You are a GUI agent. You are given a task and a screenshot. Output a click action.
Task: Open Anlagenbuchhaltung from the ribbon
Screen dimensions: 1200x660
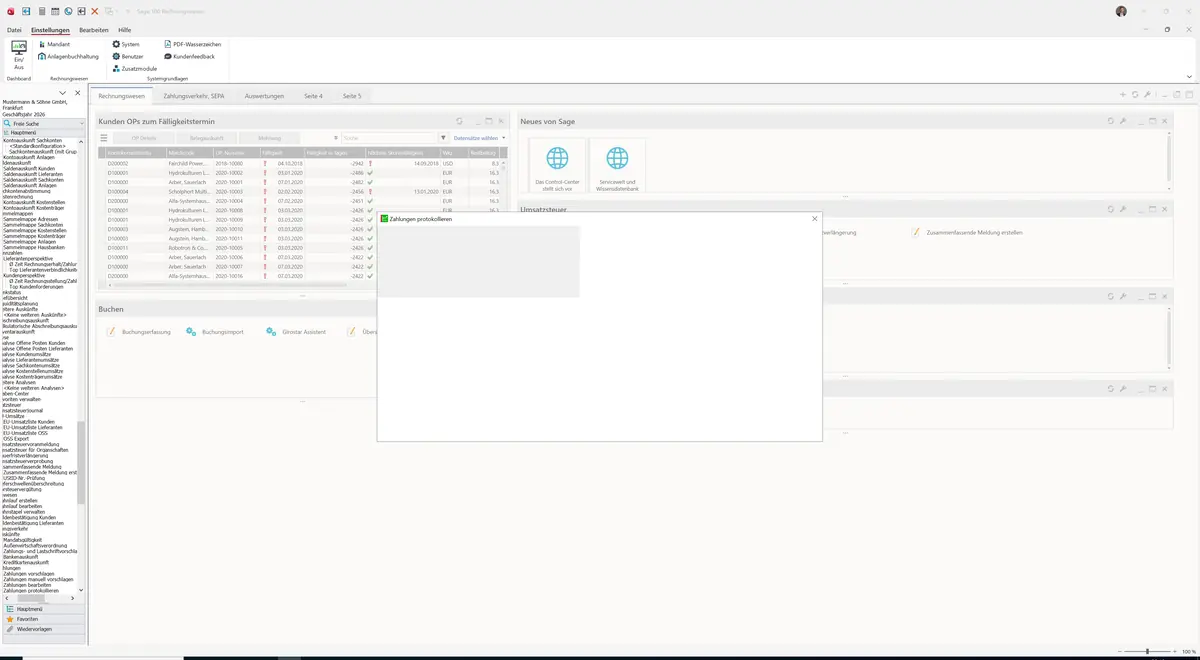(68, 57)
